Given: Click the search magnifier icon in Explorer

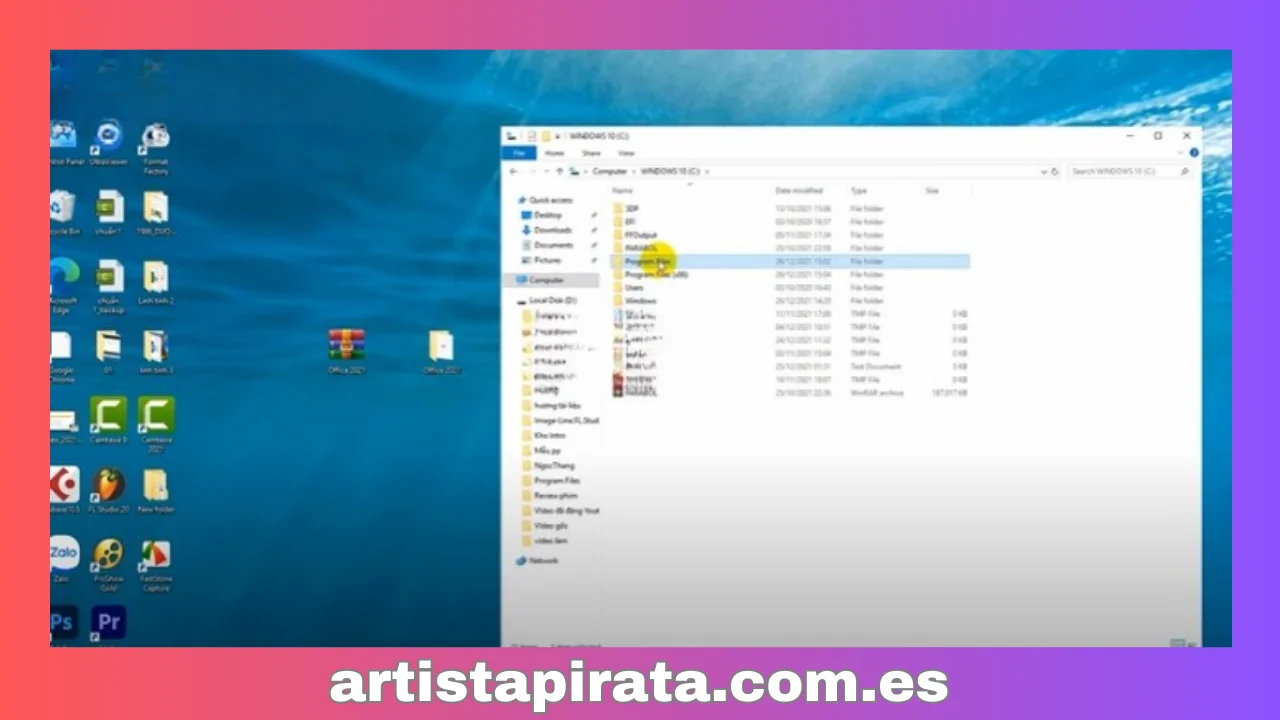Looking at the screenshot, I should [1184, 171].
